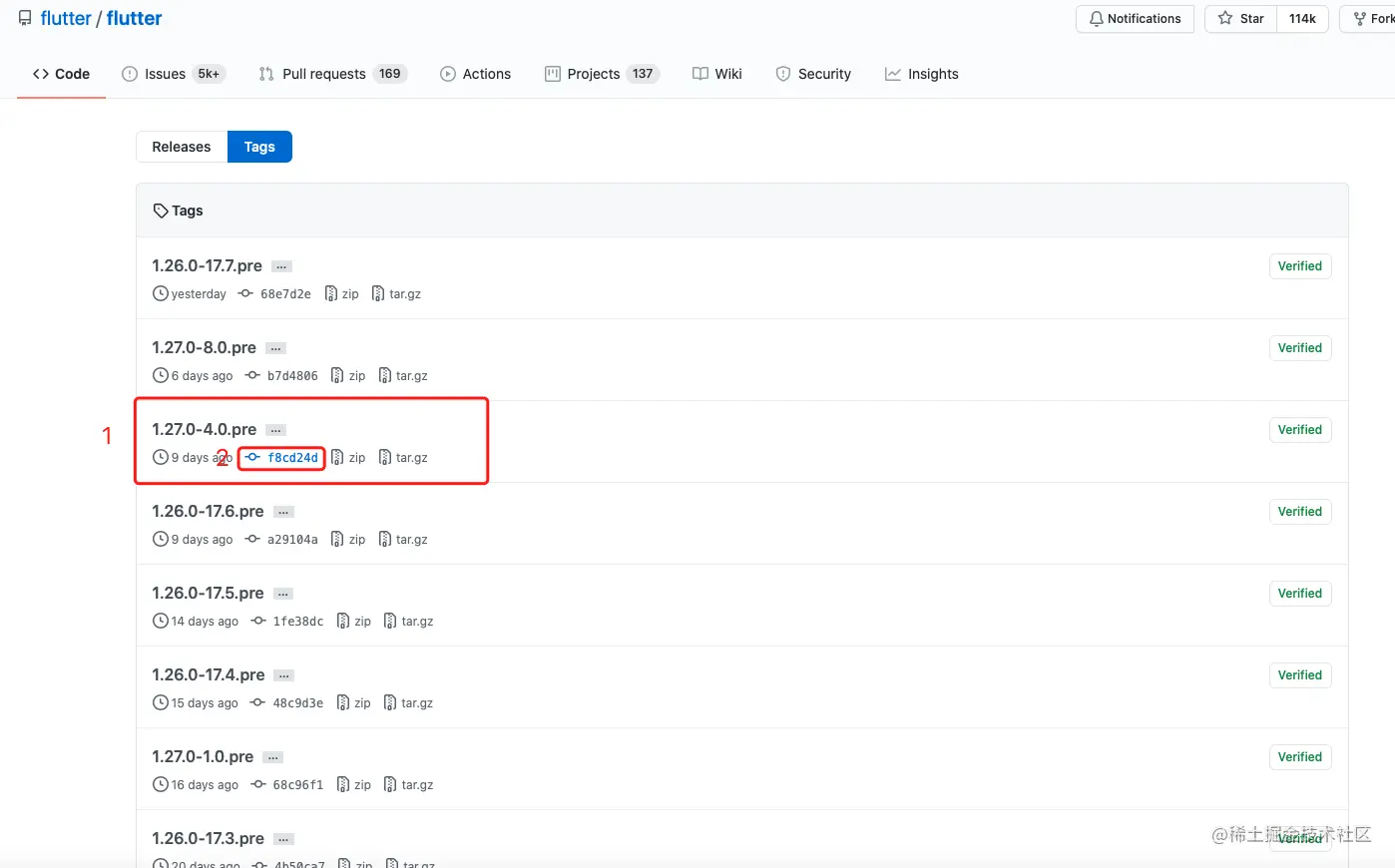Click Verified badge for 1.27.0-4.0.pre
The width and height of the screenshot is (1395, 868).
tap(1300, 430)
